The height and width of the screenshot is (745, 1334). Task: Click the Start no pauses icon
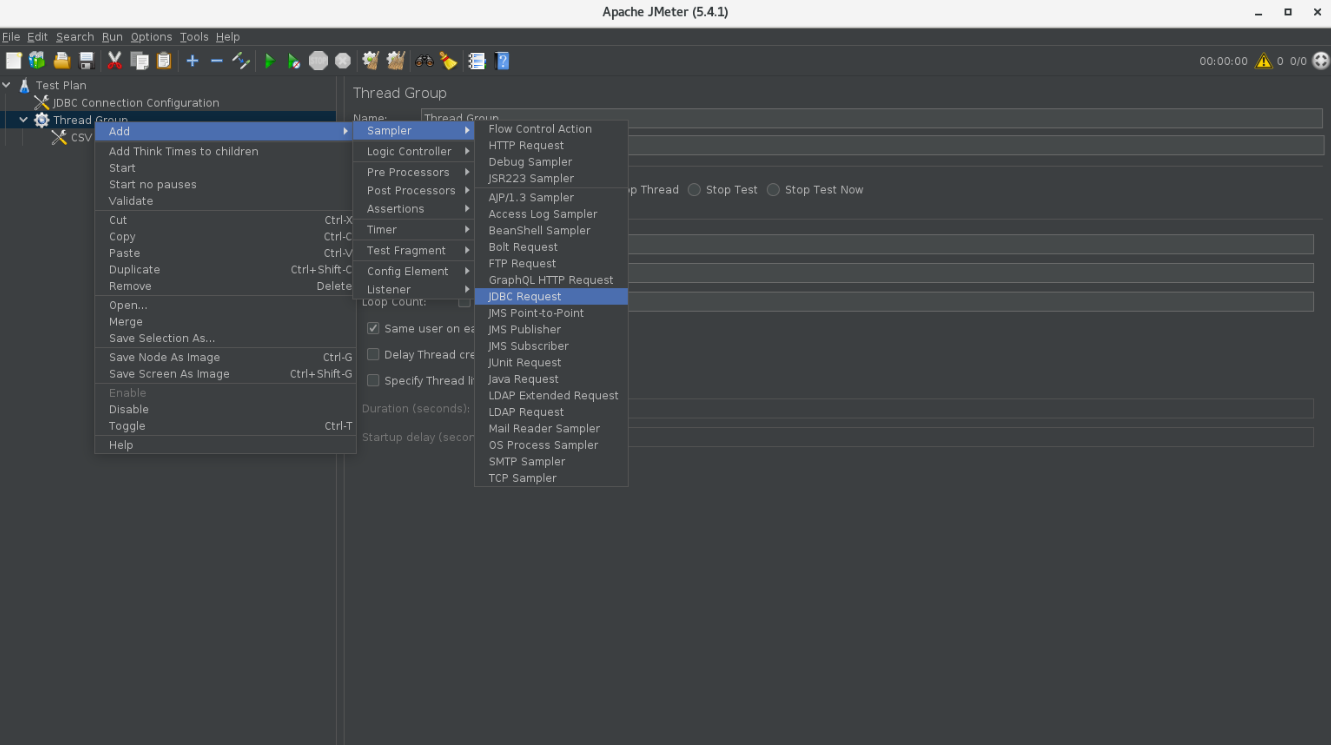point(294,61)
